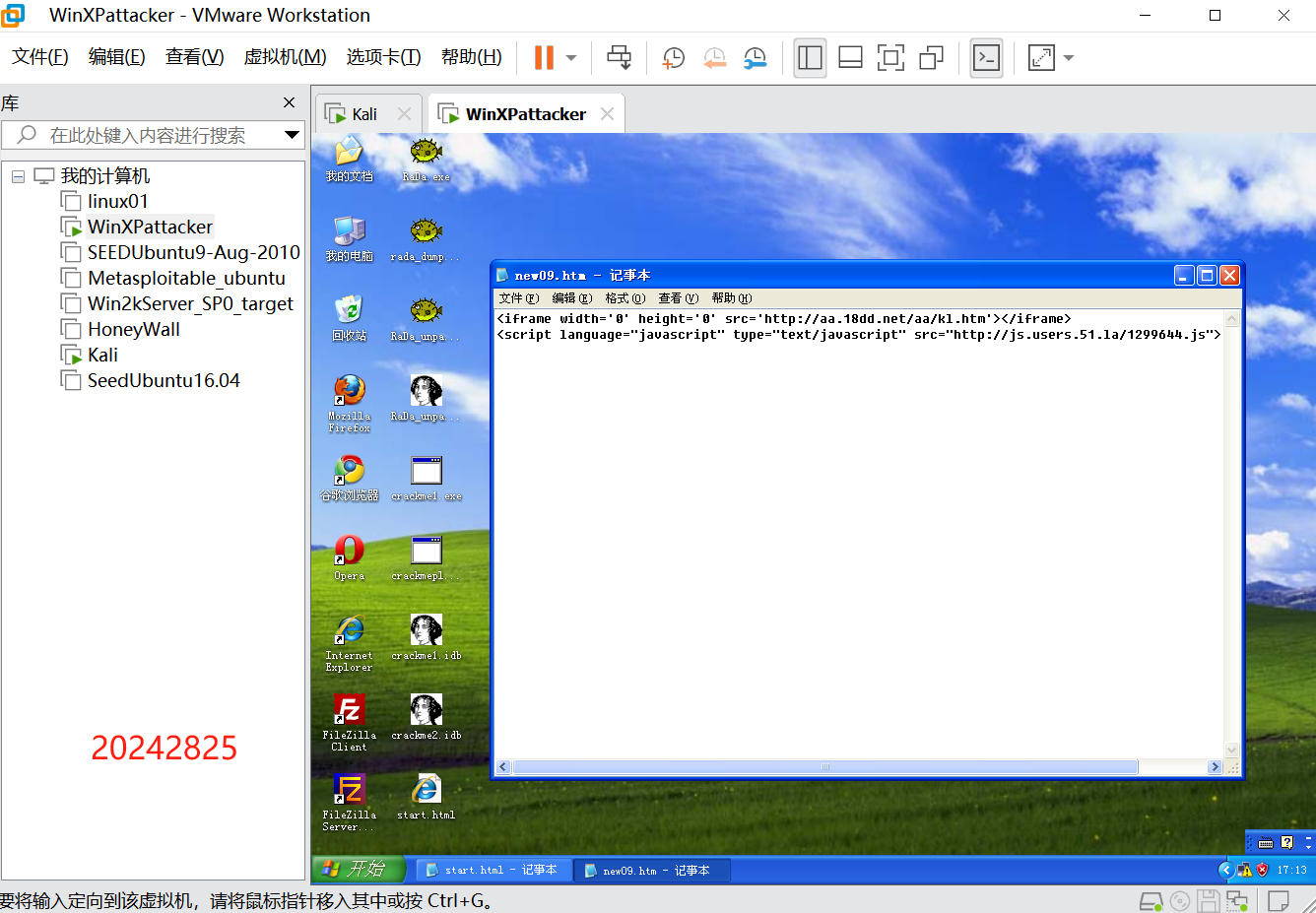The width and height of the screenshot is (1316, 913).
Task: Select the Opera desktop shortcut
Action: pyautogui.click(x=350, y=558)
